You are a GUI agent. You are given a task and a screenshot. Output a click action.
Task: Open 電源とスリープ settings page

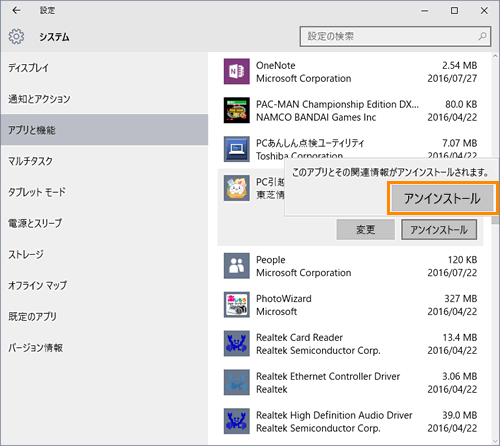(104, 223)
